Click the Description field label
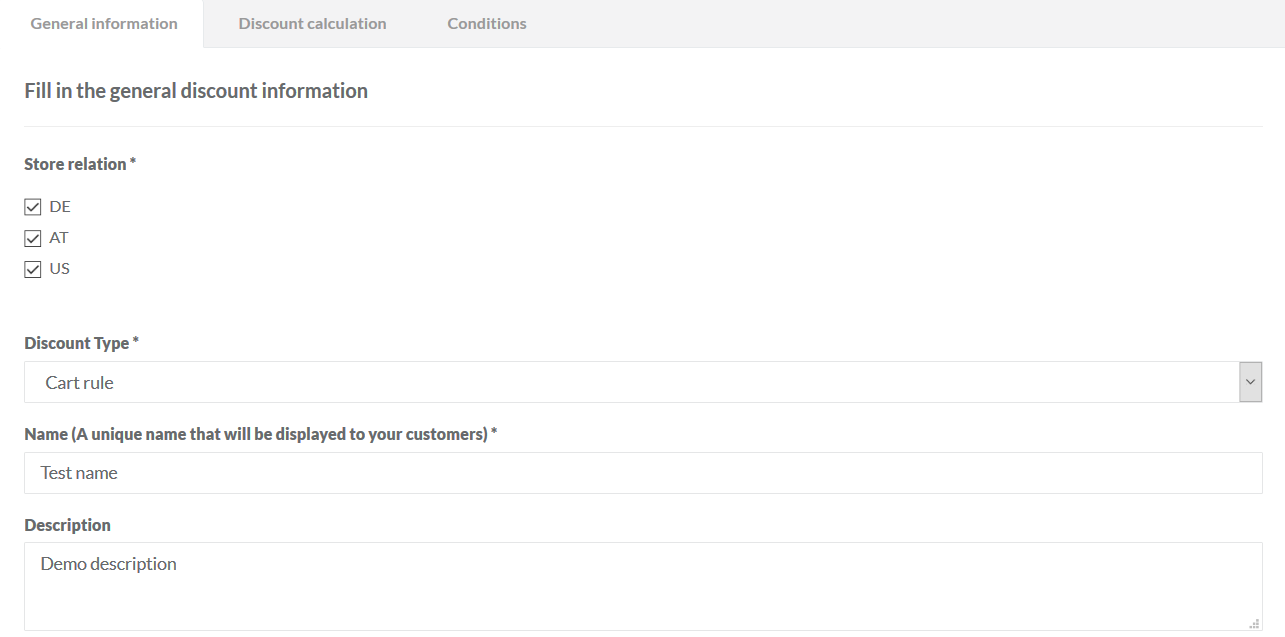This screenshot has height=637, width=1285. (67, 525)
